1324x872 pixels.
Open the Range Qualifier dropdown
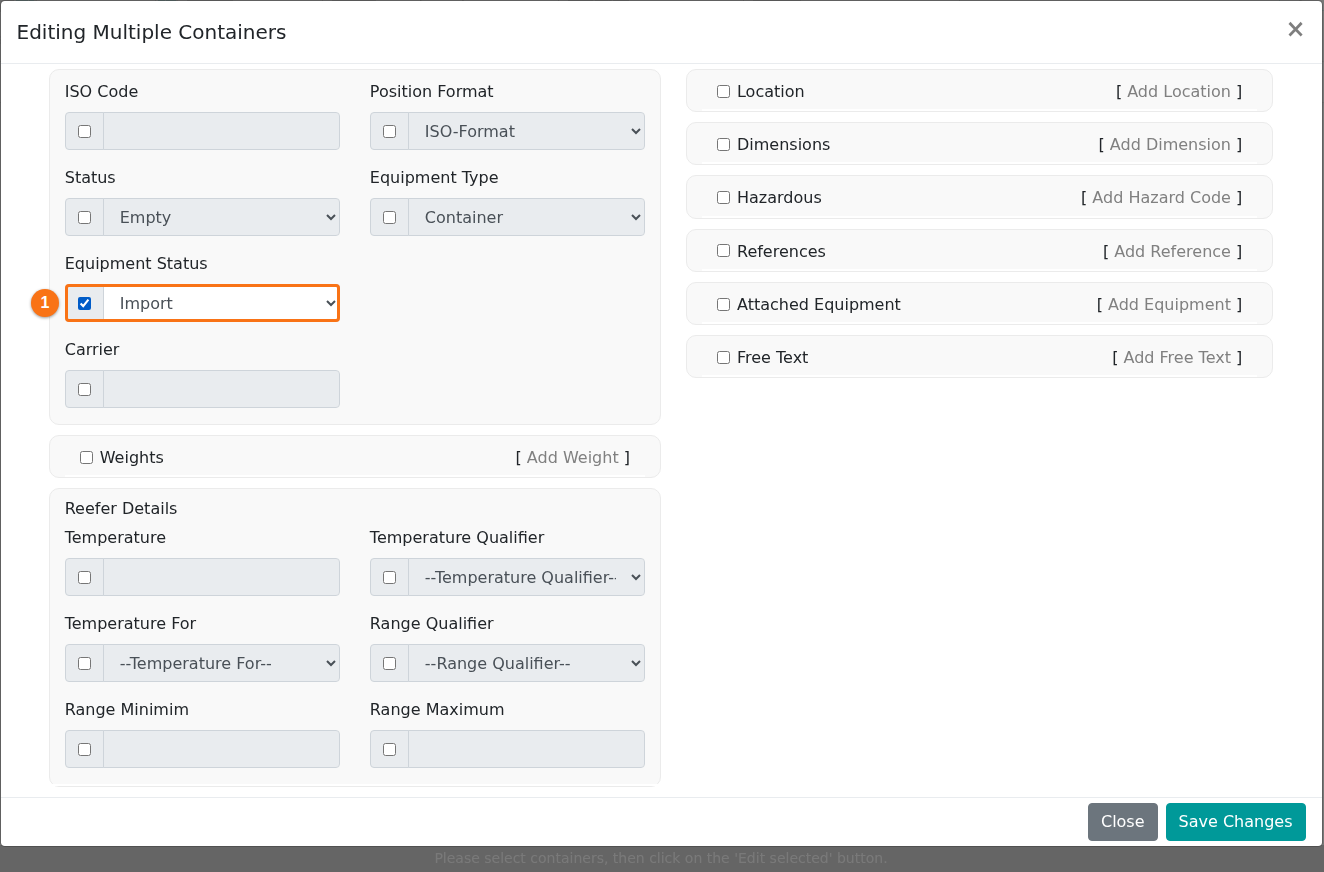click(526, 663)
